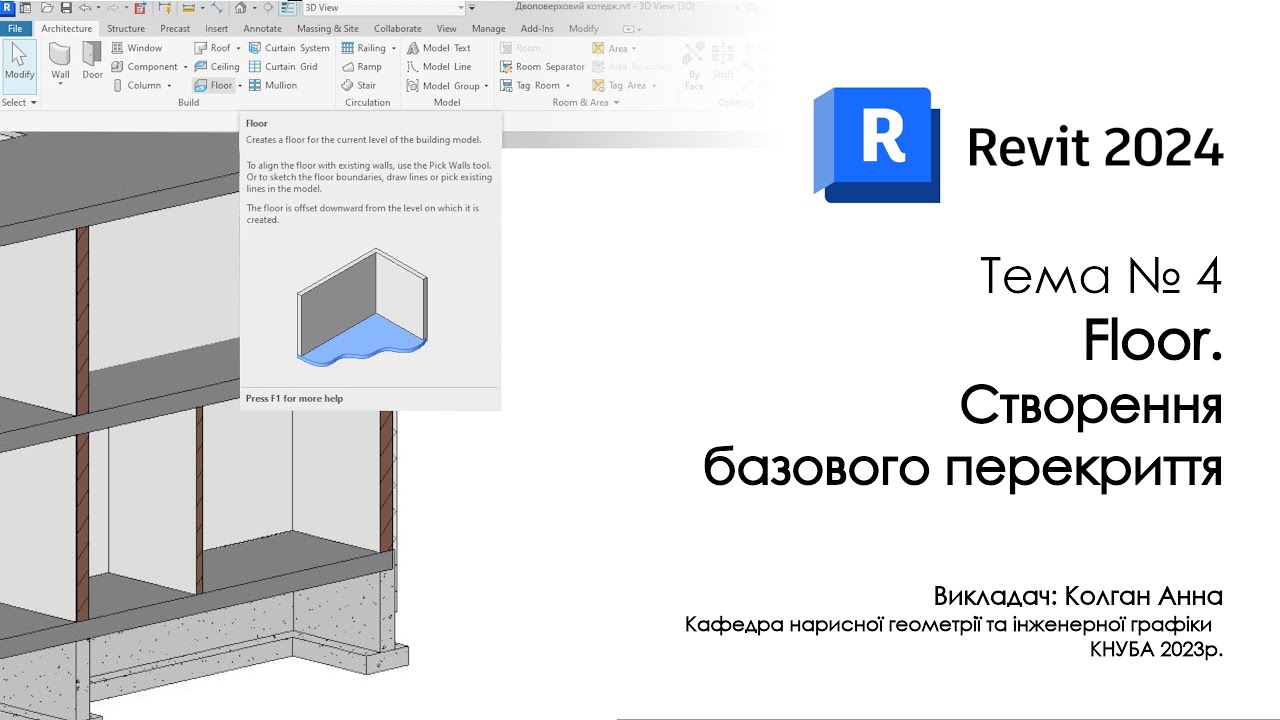The height and width of the screenshot is (720, 1280).
Task: Click the Measure tool icon in quick access toolbar
Action: (x=189, y=8)
